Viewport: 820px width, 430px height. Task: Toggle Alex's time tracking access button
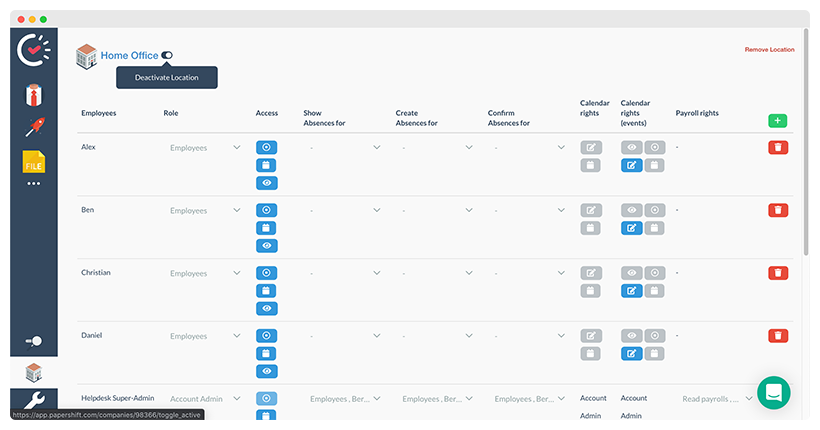(x=267, y=148)
